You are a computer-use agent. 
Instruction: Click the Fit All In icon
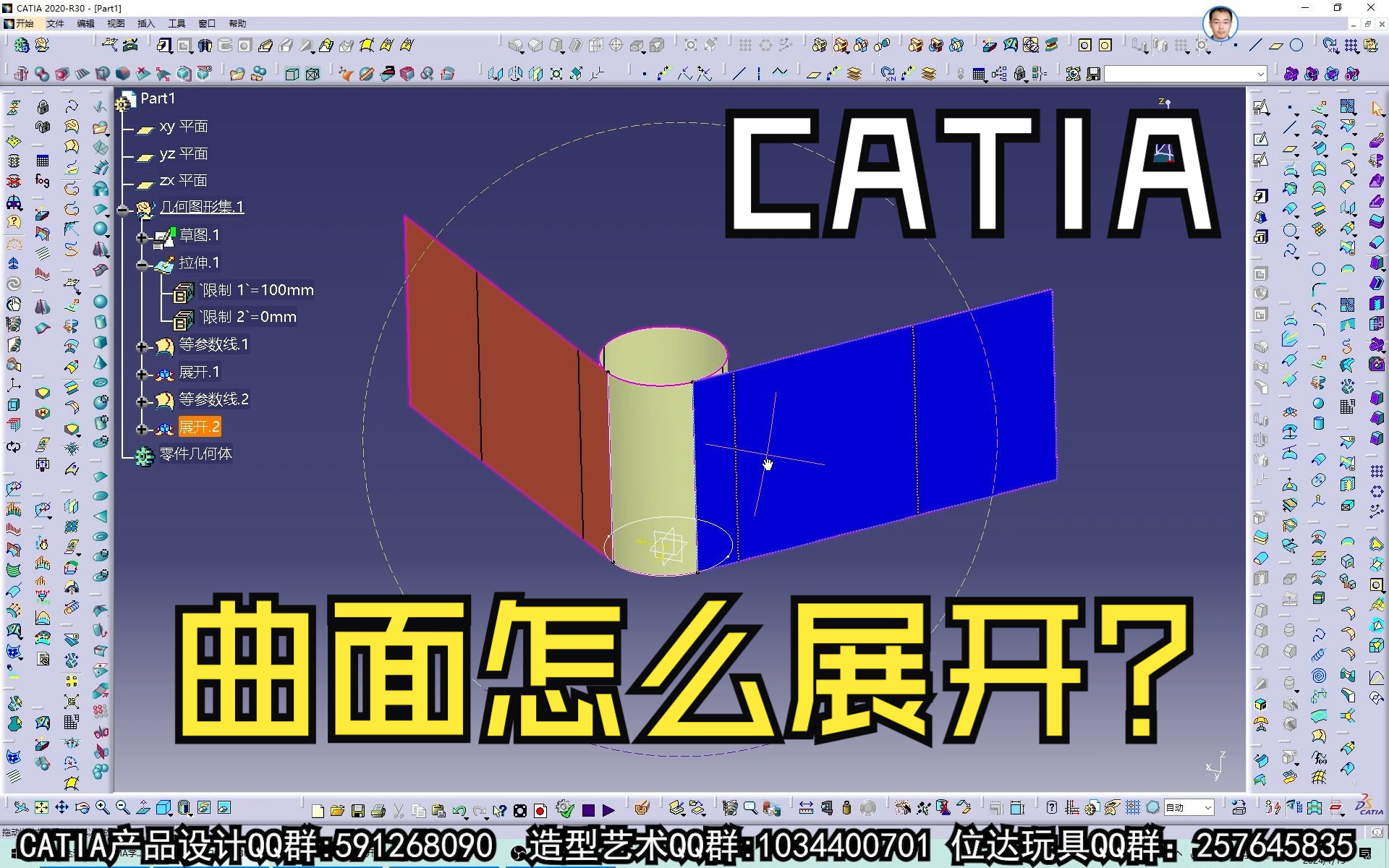pos(41,807)
